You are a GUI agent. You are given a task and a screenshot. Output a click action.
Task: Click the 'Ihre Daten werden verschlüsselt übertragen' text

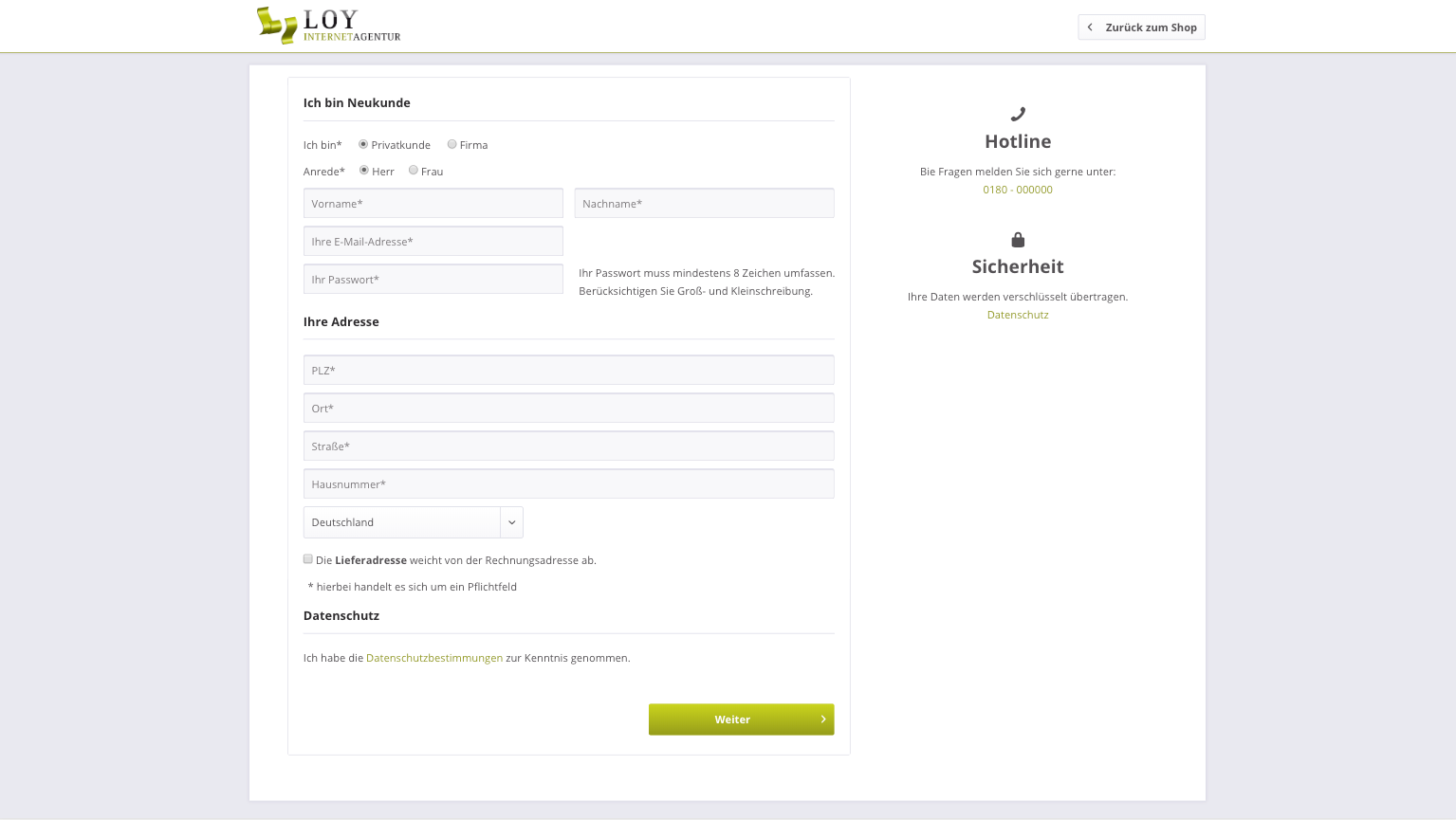(x=1018, y=297)
